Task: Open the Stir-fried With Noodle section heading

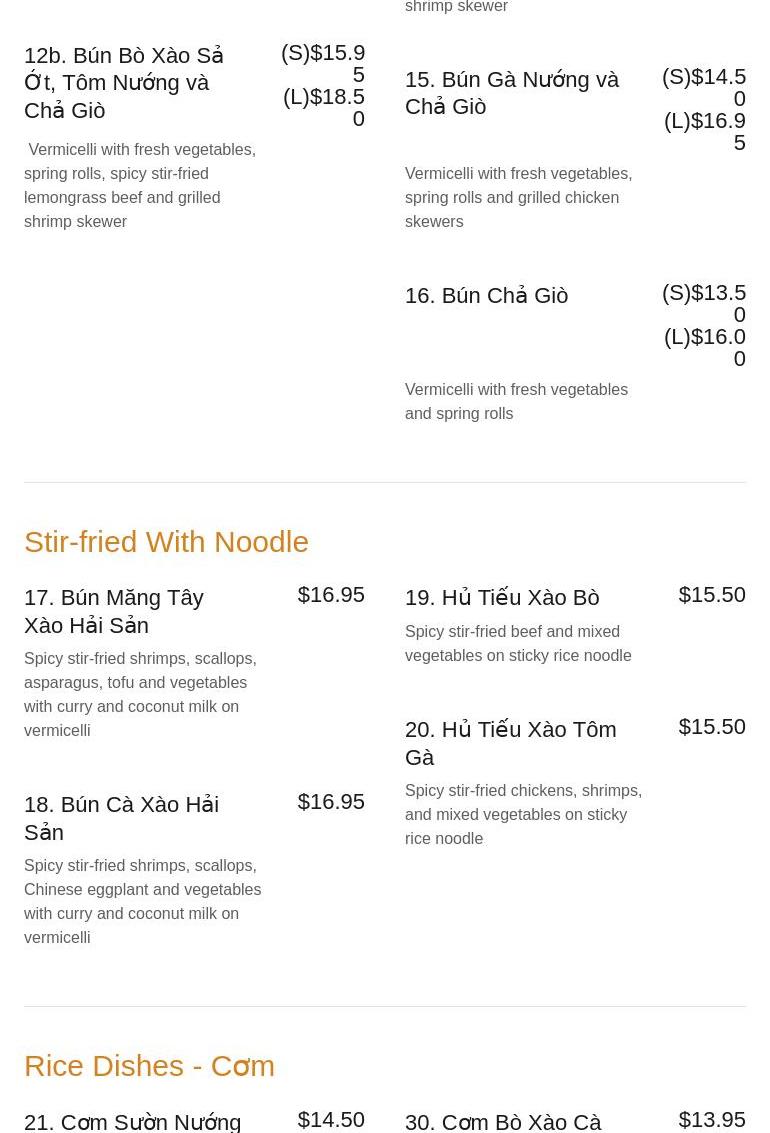Action: (166, 542)
